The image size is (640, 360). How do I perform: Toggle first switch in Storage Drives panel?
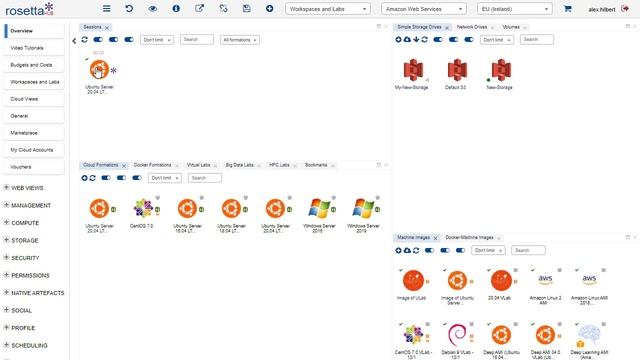click(438, 40)
